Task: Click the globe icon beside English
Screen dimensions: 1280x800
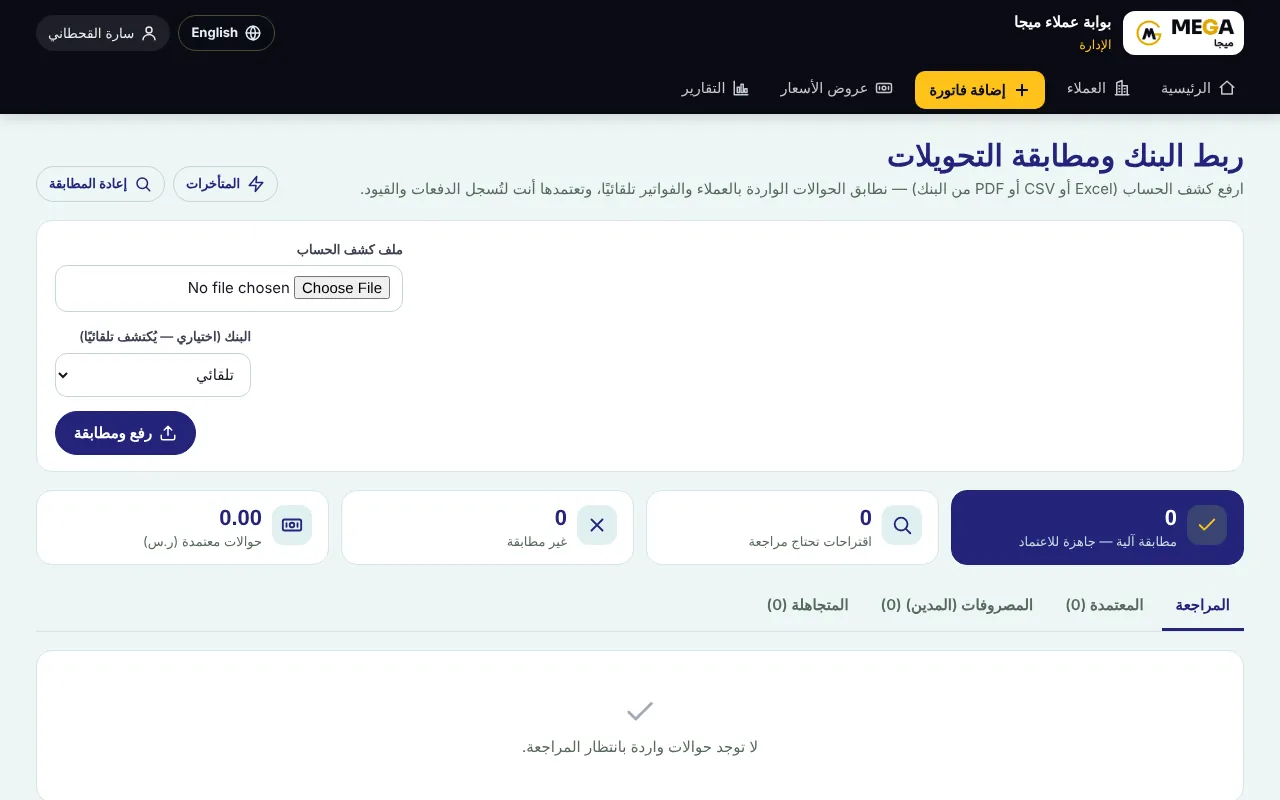Action: coord(253,33)
